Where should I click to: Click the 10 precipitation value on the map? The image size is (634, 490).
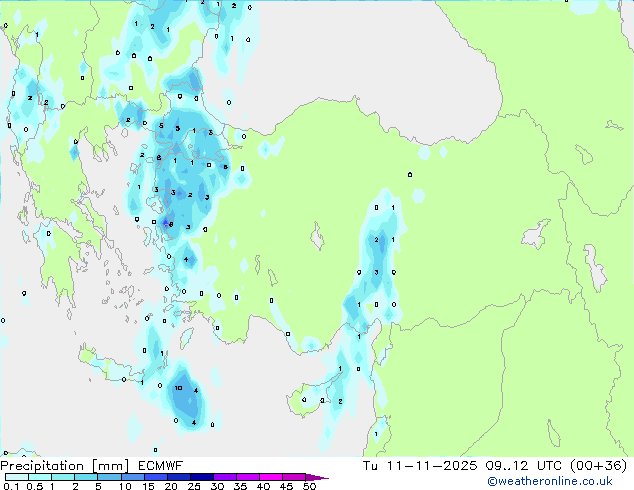[178, 388]
